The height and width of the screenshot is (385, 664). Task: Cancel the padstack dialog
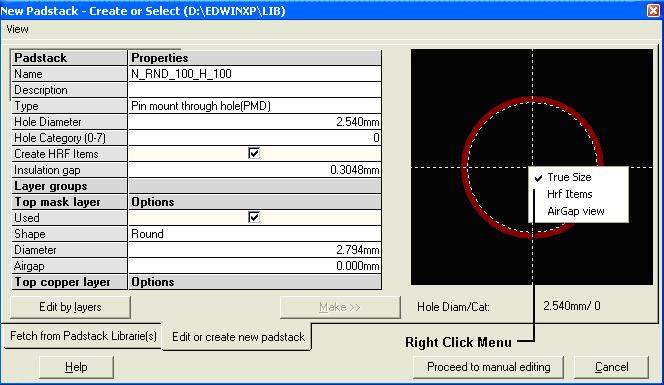(x=611, y=367)
